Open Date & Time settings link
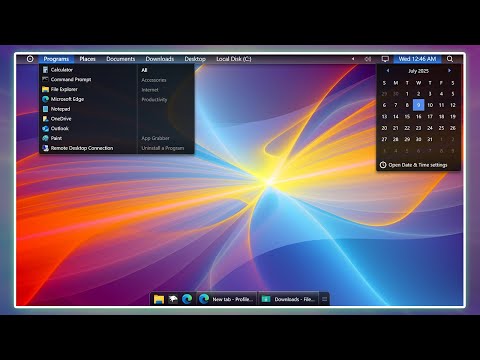This screenshot has height=360, width=480. coord(418,165)
